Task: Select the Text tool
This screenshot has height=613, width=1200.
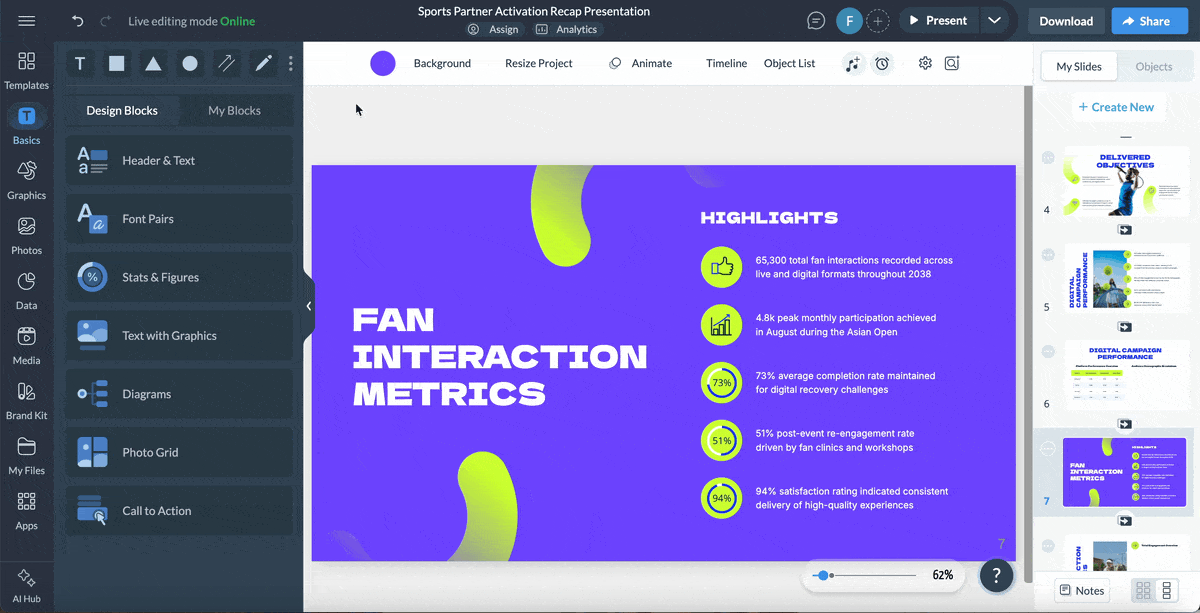Action: point(80,63)
